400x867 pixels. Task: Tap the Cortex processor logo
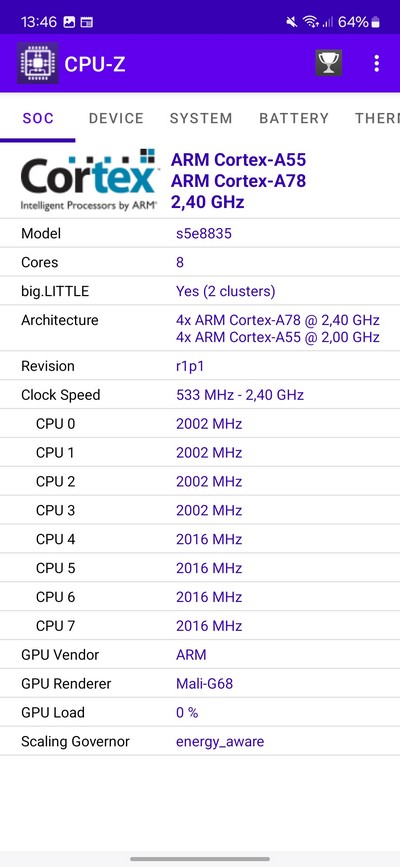click(x=90, y=180)
